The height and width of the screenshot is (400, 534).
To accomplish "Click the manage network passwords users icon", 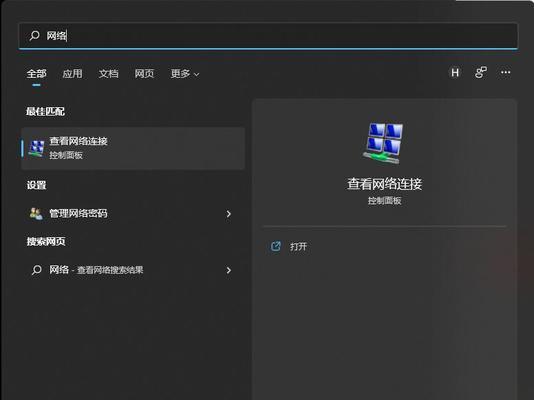I will pyautogui.click(x=36, y=214).
